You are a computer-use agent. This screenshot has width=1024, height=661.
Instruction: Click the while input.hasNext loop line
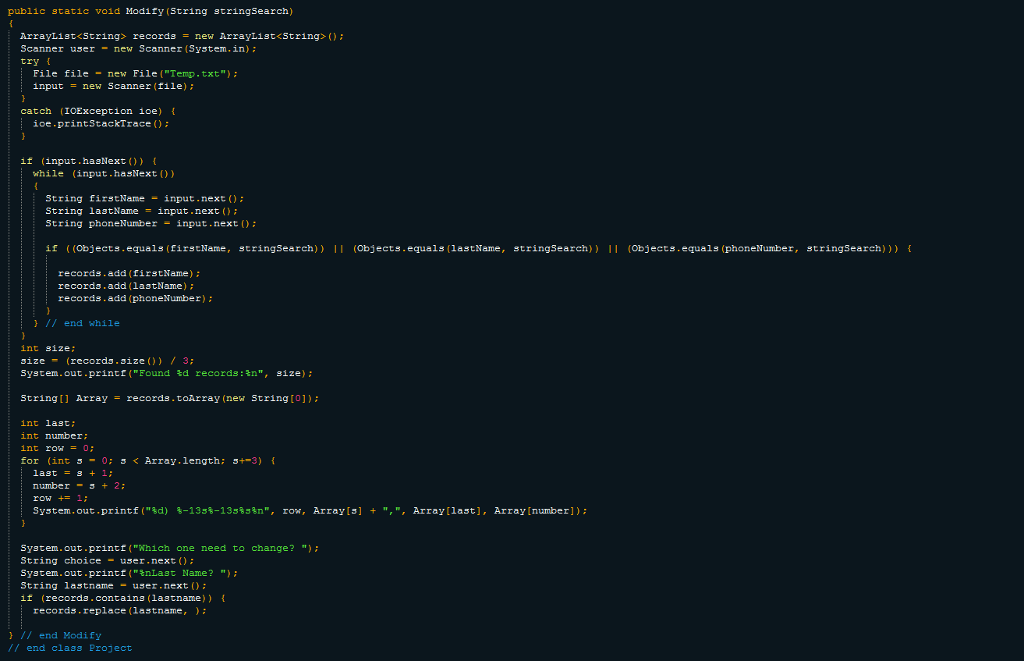pyautogui.click(x=103, y=174)
